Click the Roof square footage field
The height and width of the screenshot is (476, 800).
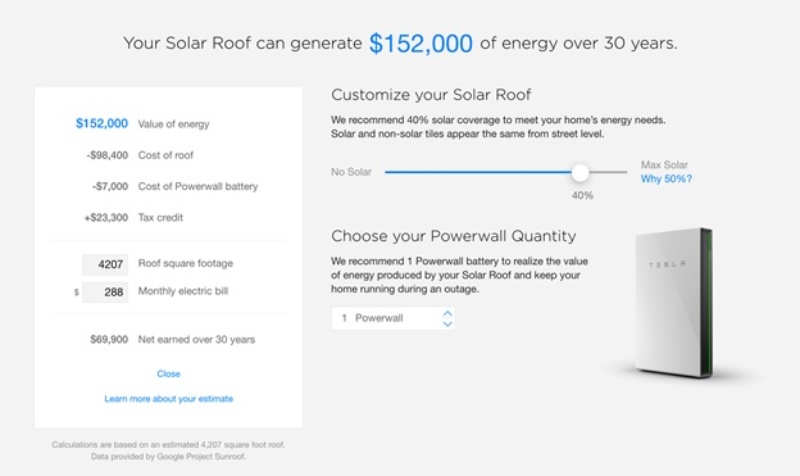pos(105,264)
